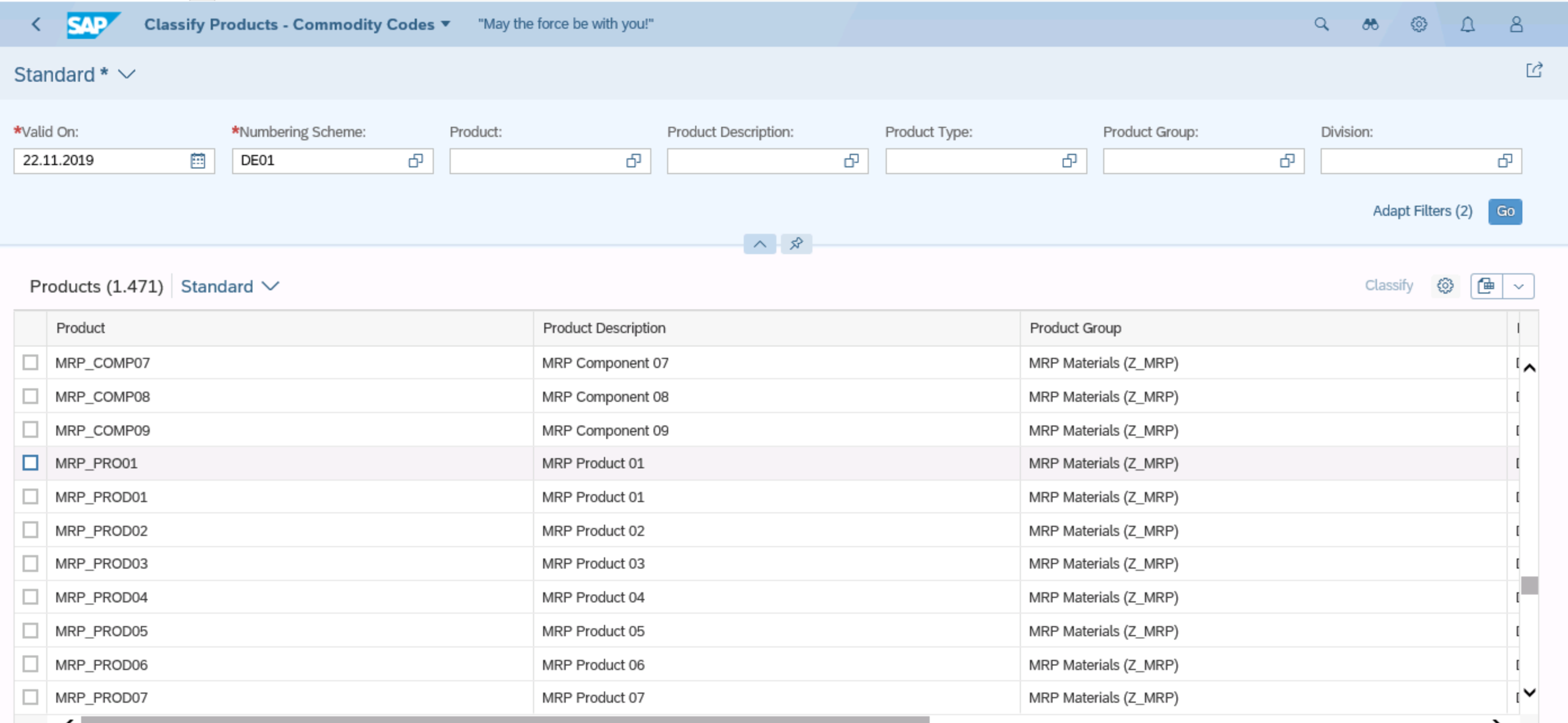Click the horizontal table scrollbar
The height and width of the screenshot is (723, 1568).
pyautogui.click(x=505, y=720)
